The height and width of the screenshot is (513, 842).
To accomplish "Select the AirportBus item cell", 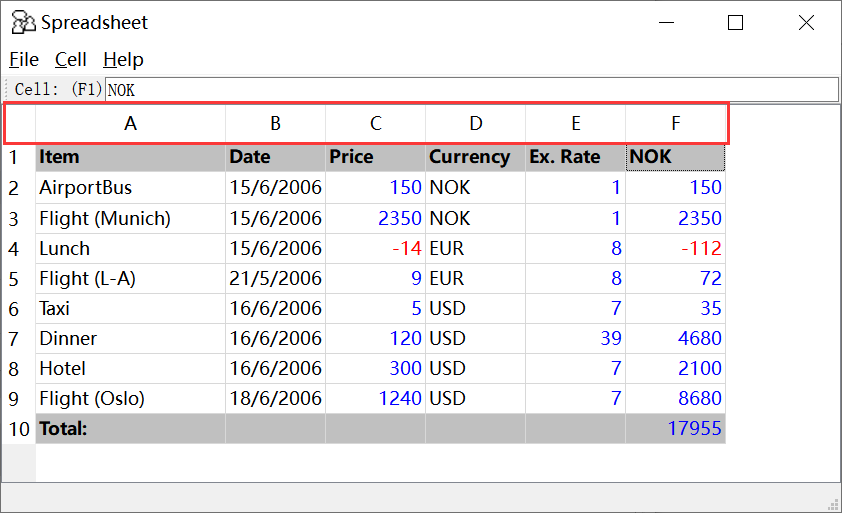I will point(130,188).
